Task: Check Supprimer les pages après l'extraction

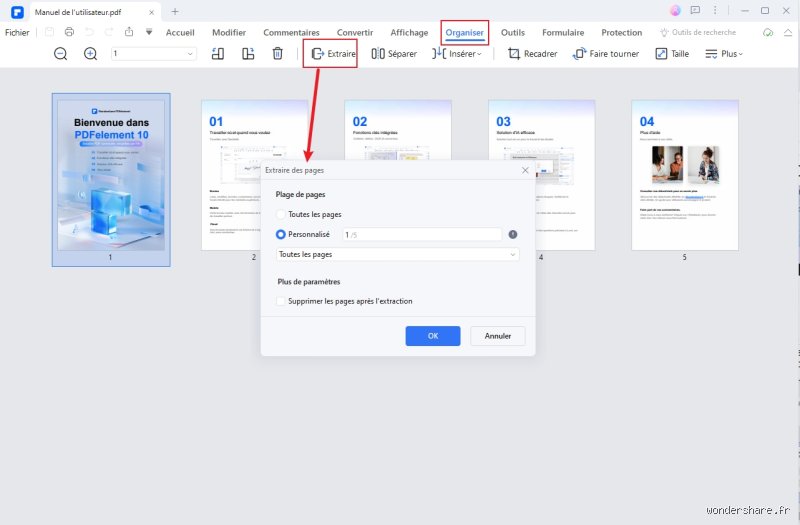Action: click(x=281, y=301)
